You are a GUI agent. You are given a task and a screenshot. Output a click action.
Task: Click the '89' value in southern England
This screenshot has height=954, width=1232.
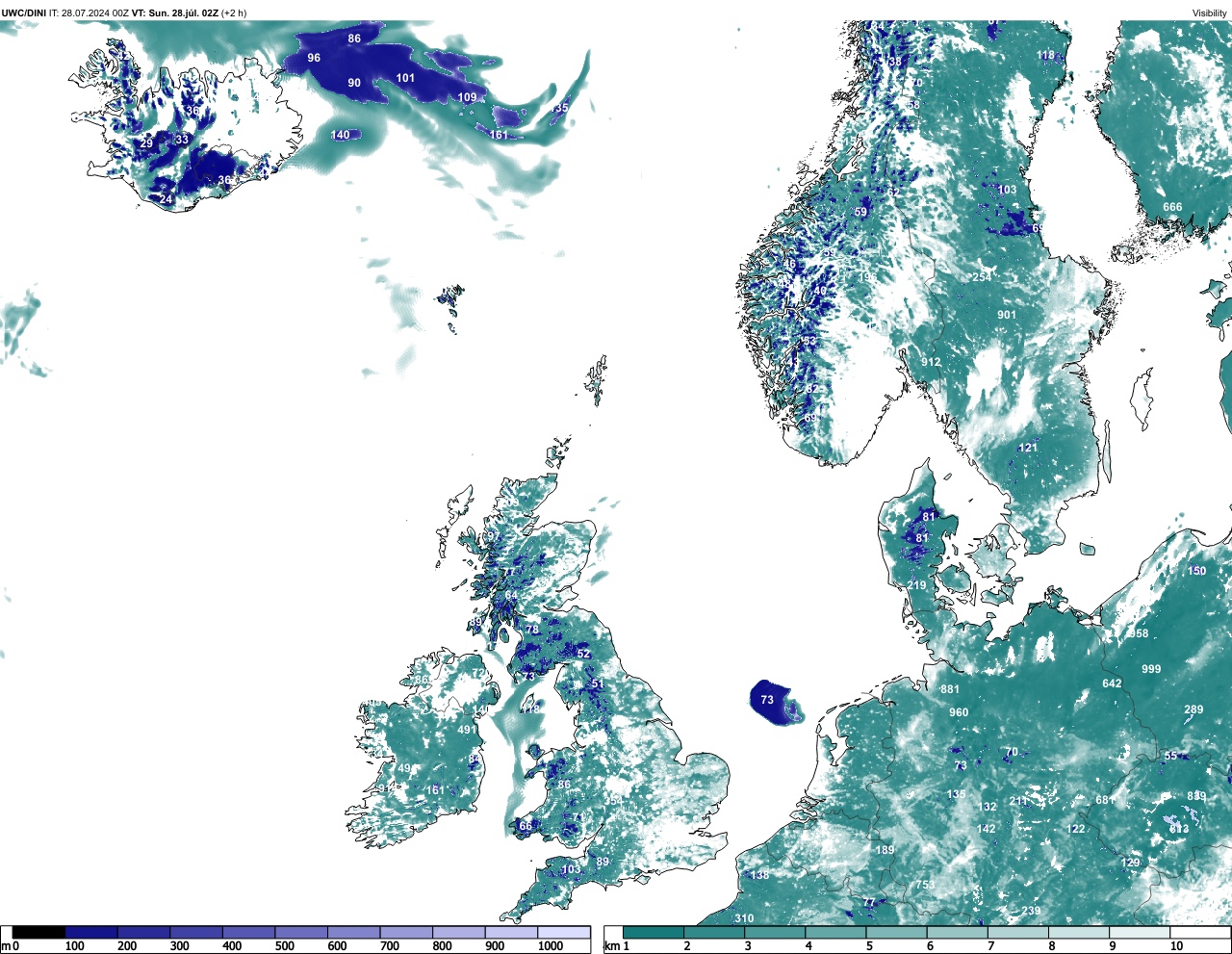603,862
